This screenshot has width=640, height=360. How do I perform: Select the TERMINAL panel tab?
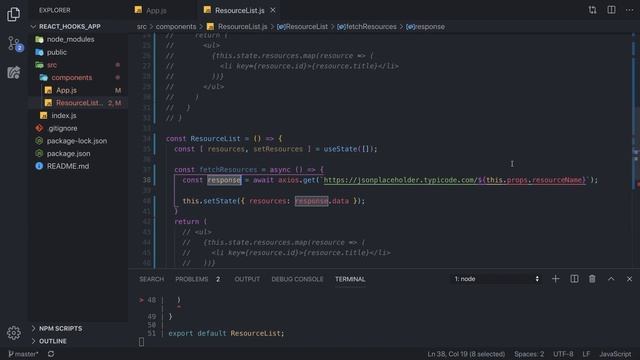coord(350,279)
